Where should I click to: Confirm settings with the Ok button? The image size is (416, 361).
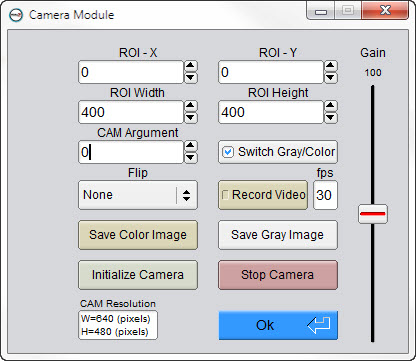pyautogui.click(x=278, y=325)
